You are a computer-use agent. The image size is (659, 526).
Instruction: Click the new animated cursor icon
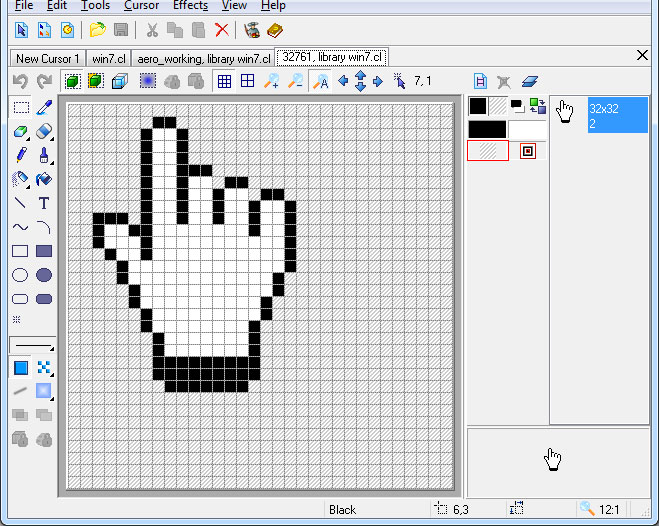pos(45,30)
